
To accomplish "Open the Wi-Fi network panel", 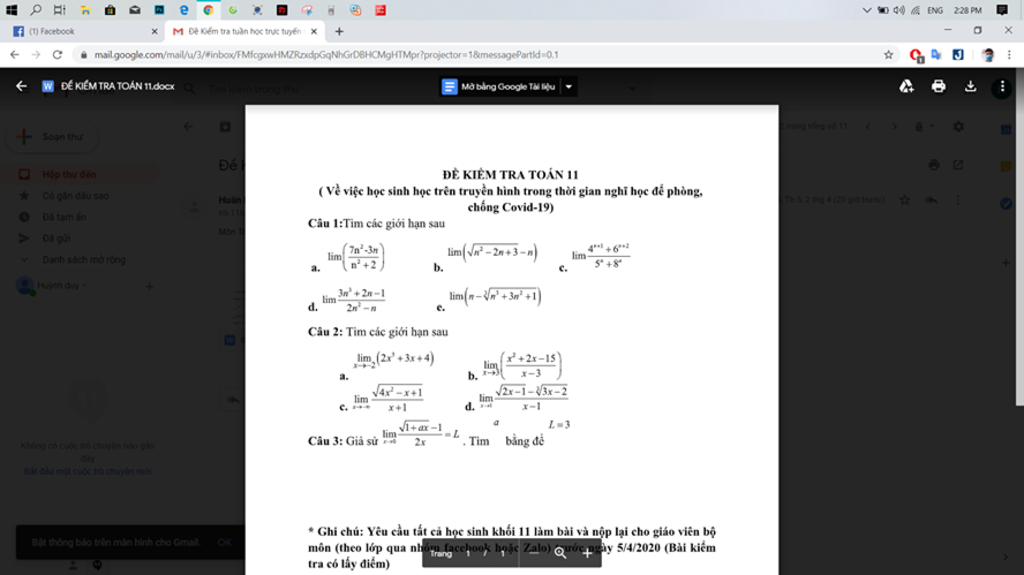I will (x=916, y=10).
